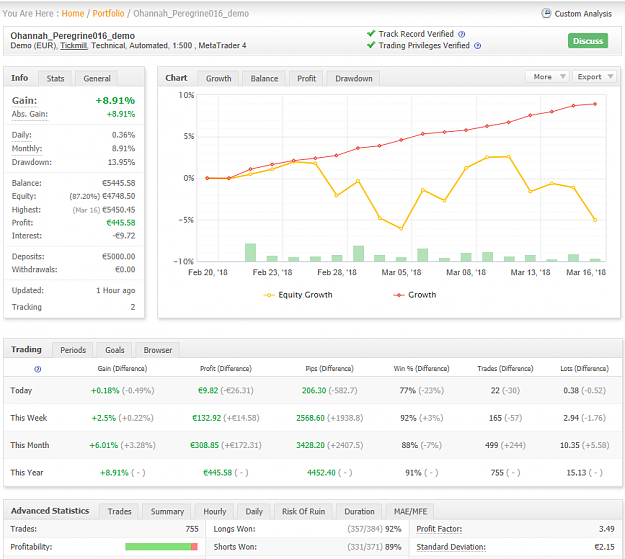625x559 pixels.
Task: Click the Abs. Gain label
Action: [x=29, y=114]
